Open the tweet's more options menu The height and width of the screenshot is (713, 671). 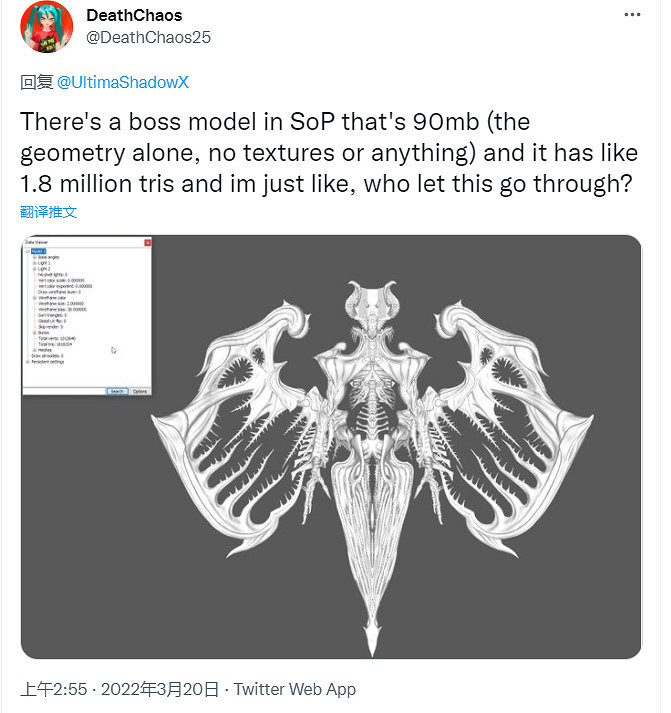(x=632, y=16)
